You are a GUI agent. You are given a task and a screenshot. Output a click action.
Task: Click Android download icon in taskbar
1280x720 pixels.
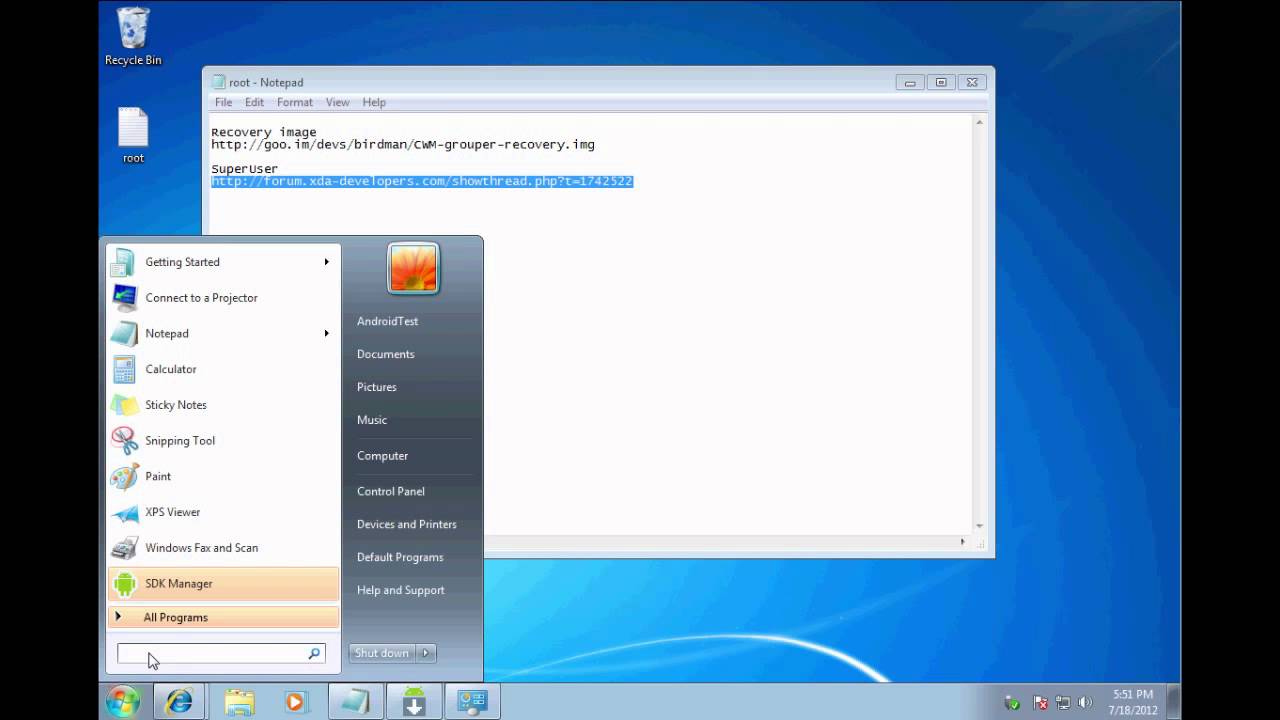(413, 701)
